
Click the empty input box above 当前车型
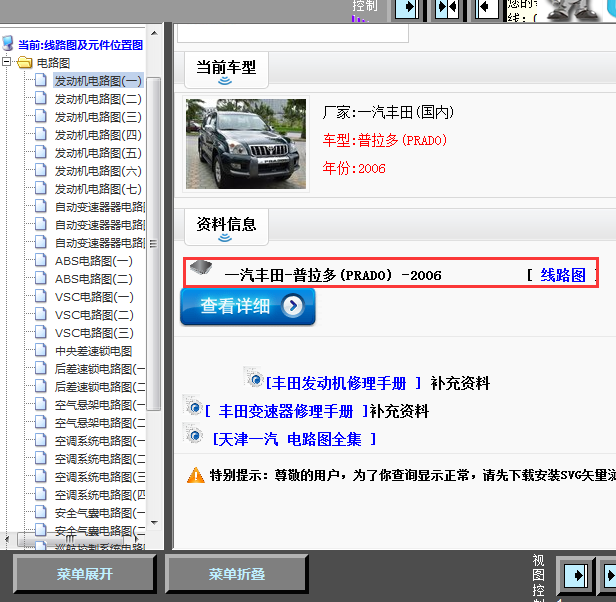click(x=293, y=33)
